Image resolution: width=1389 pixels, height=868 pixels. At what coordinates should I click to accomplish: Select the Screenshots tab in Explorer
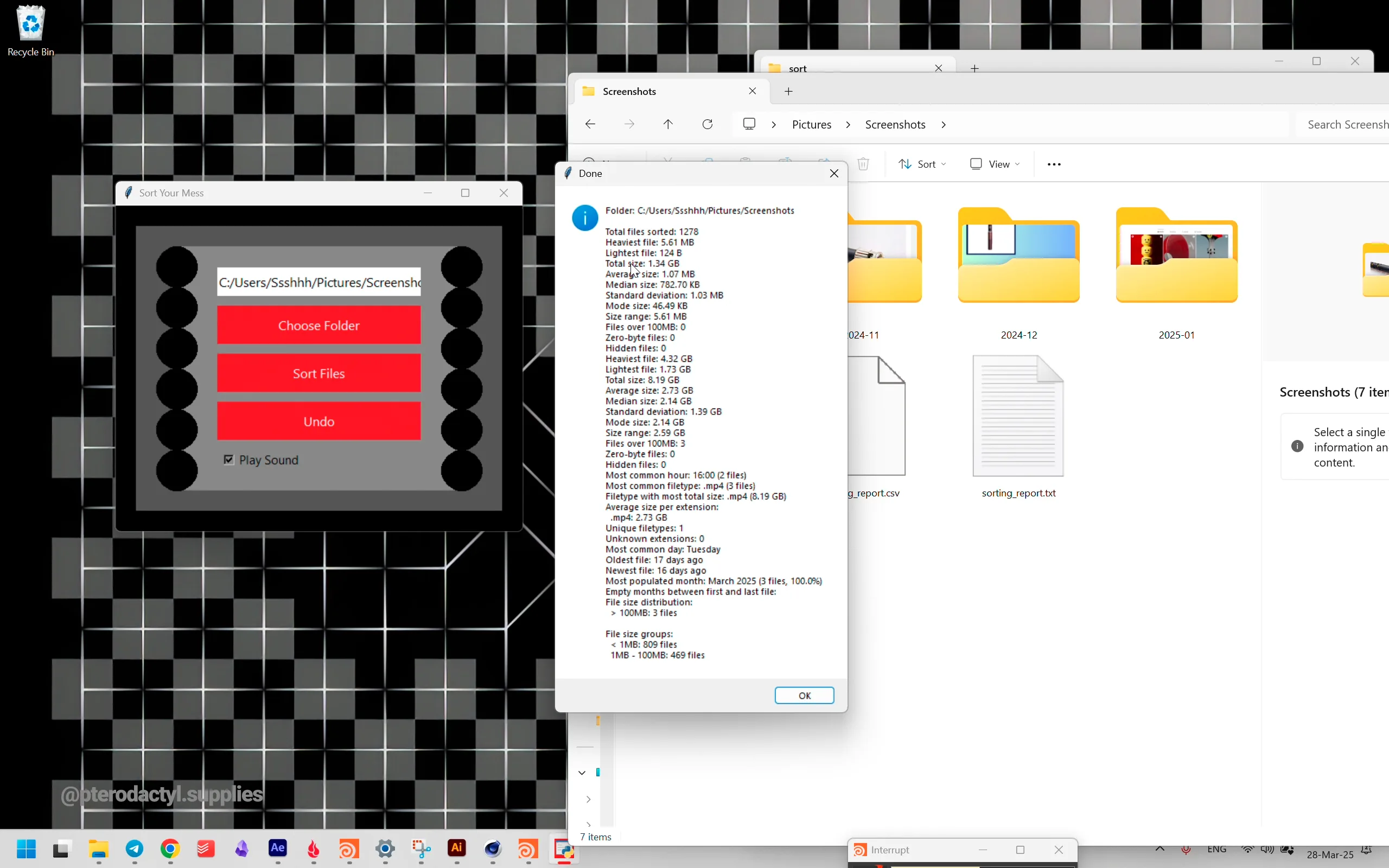(671, 91)
